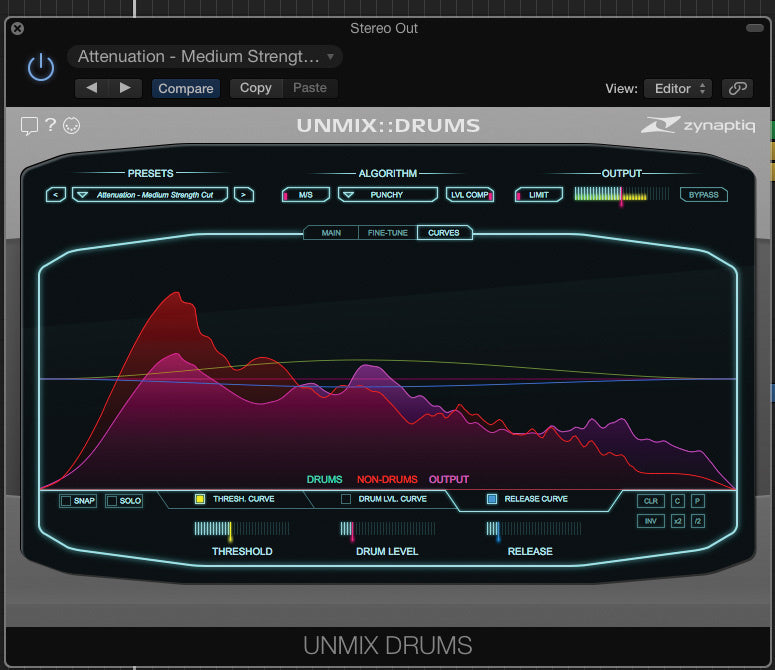Click the /2 curve divide button

(697, 521)
